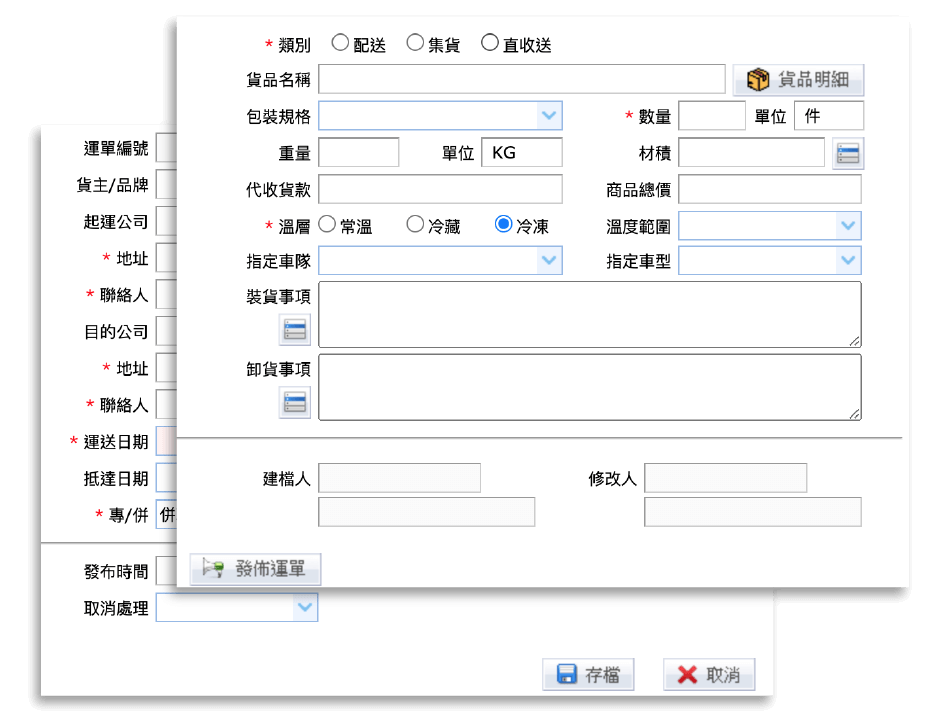Viewport: 928px width, 726px height.
Task: Click the 發佈運單 publish button
Action: click(256, 569)
